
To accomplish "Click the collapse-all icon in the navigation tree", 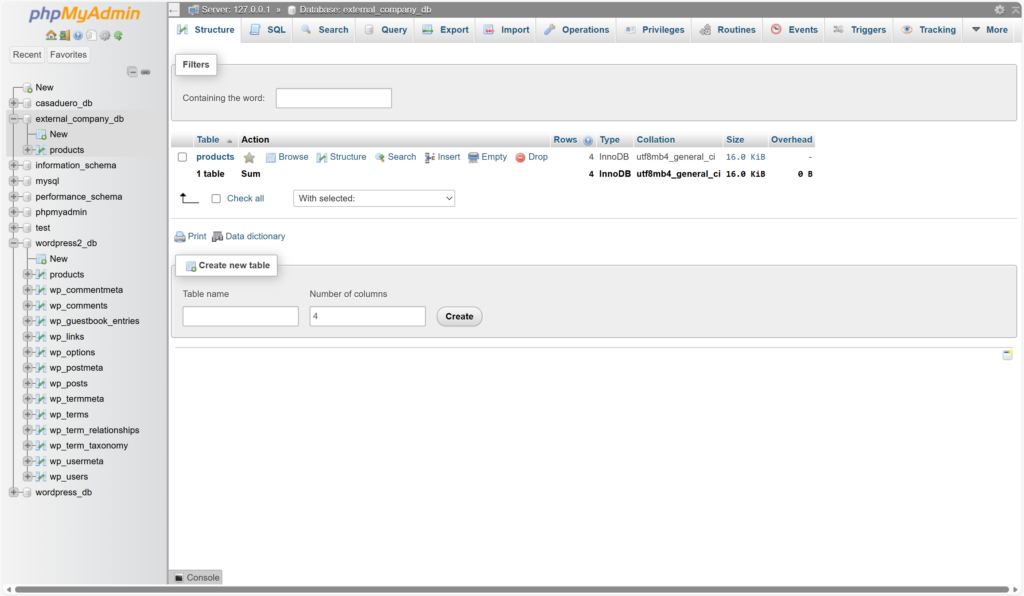I will point(132,72).
